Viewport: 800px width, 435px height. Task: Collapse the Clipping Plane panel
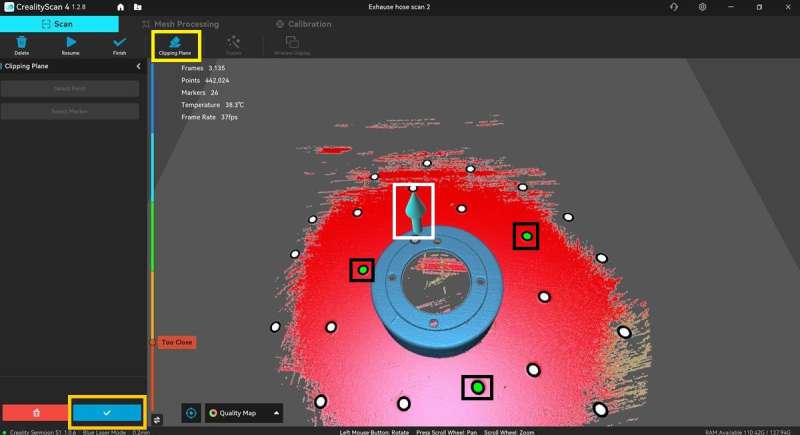[x=138, y=66]
